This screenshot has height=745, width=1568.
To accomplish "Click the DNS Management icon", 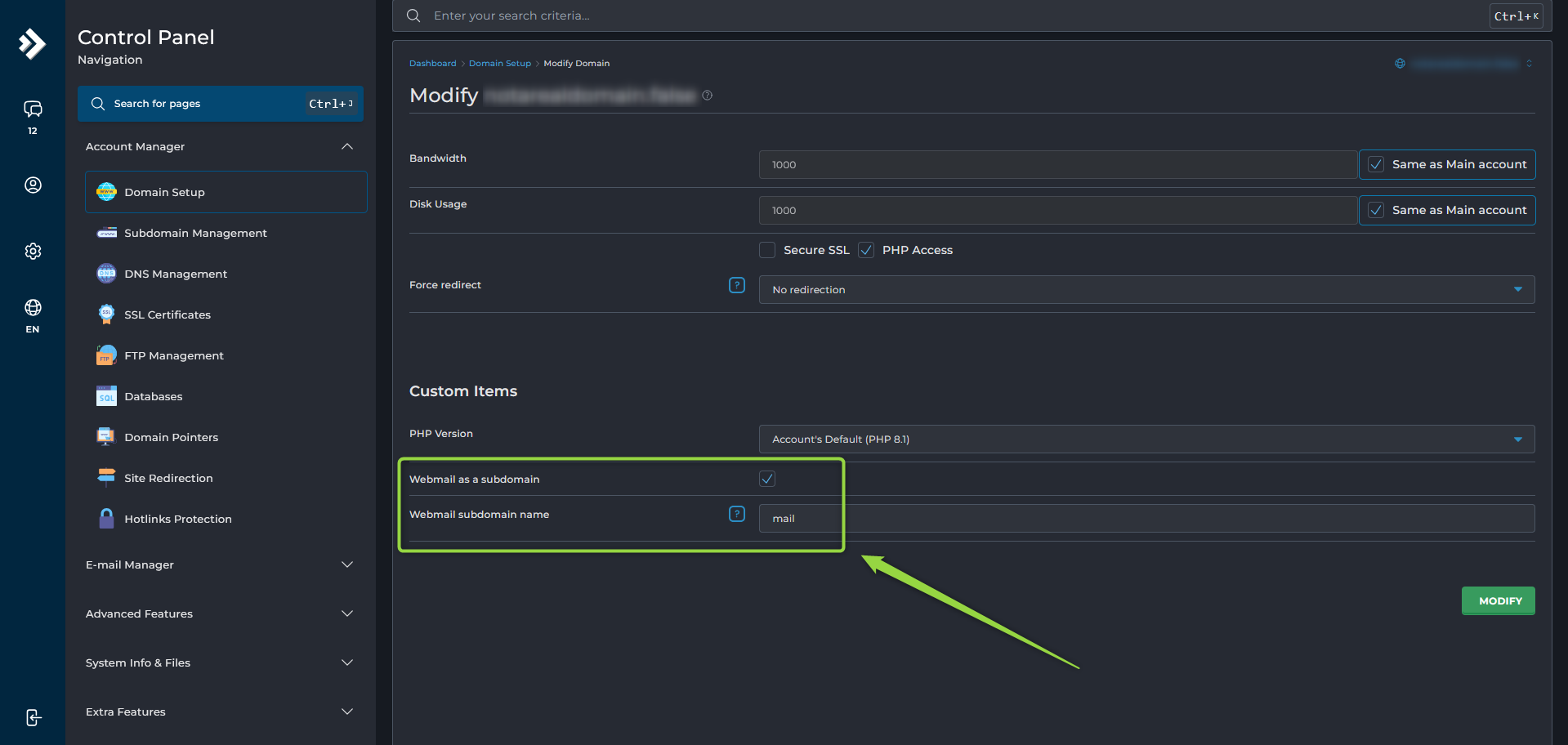I will (106, 274).
